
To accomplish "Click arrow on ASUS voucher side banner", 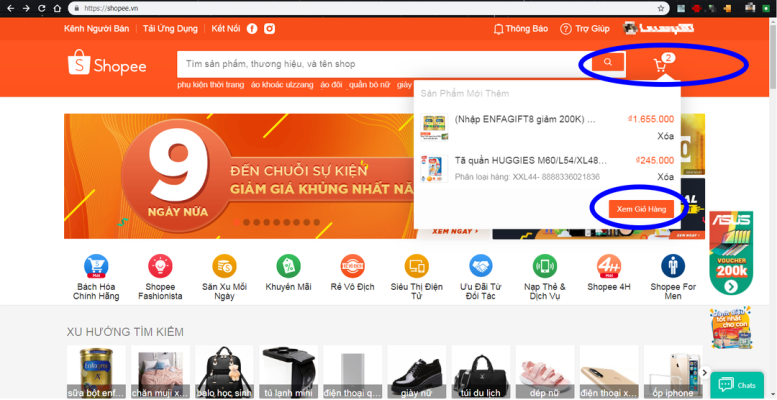I will 730,286.
